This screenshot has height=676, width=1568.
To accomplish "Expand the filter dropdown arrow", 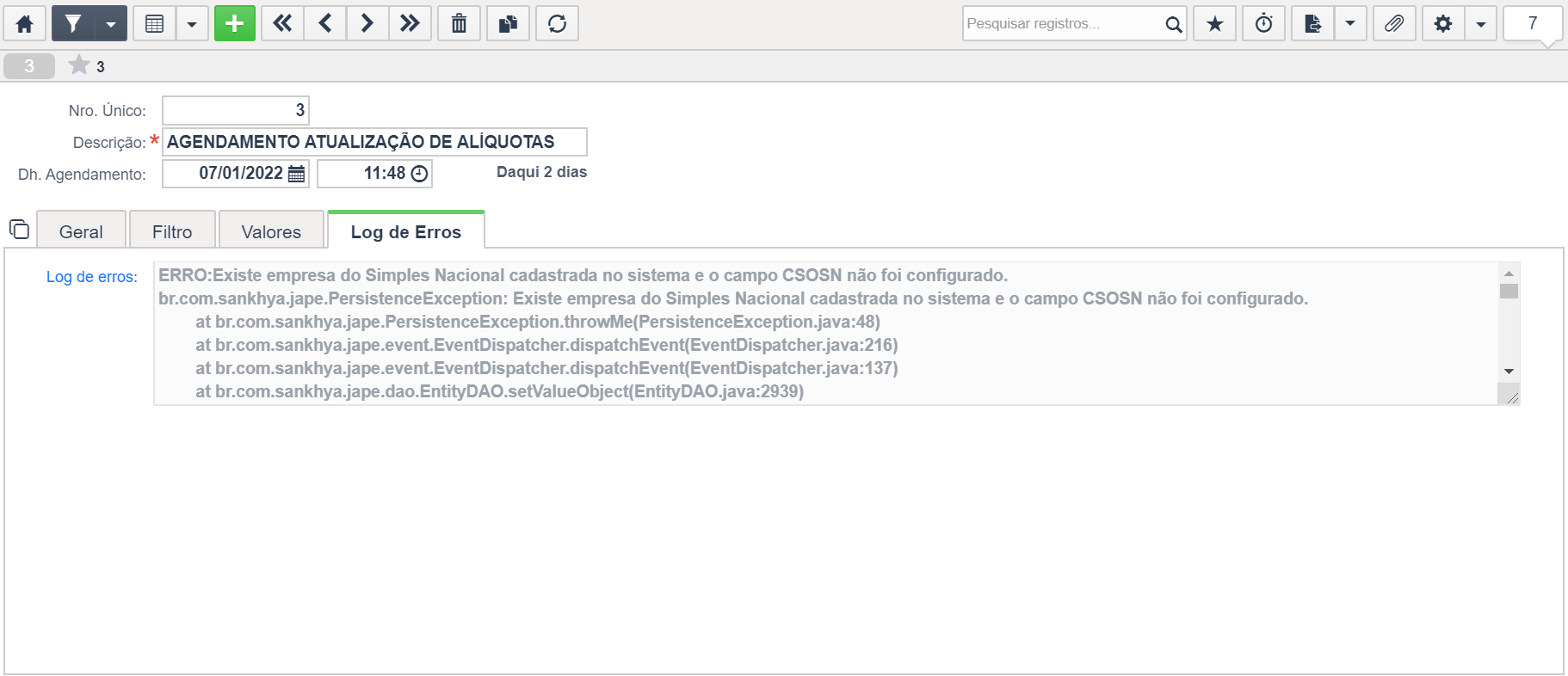I will (x=111, y=23).
